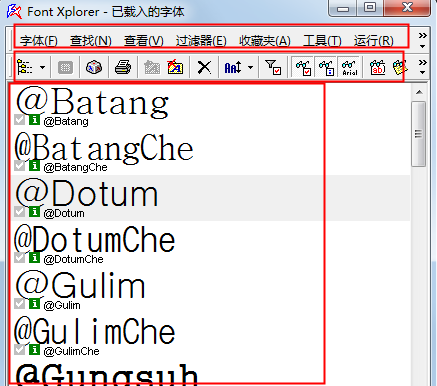
Task: Click the funnel filter icon
Action: click(273, 68)
